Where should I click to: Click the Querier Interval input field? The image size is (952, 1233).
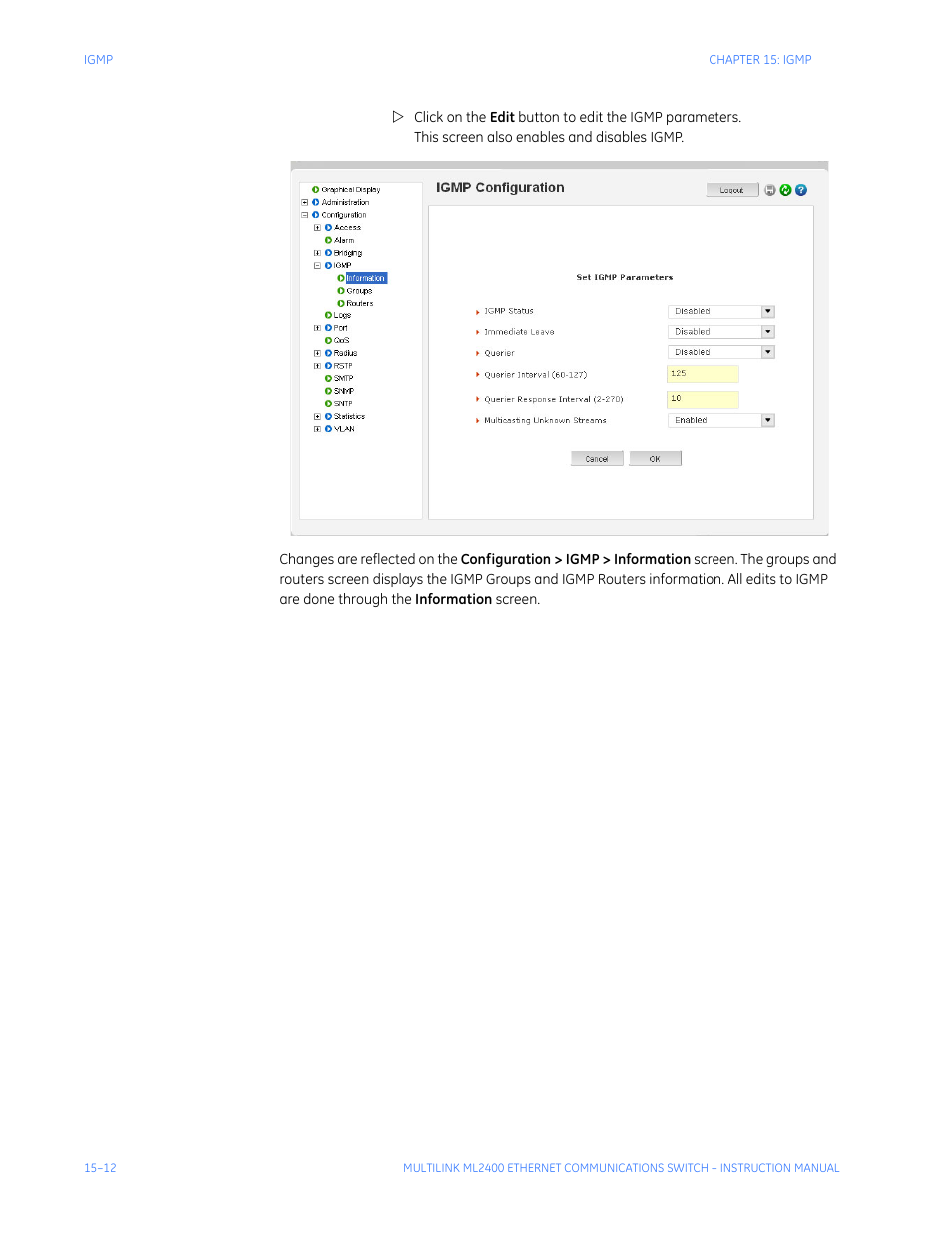pos(703,374)
